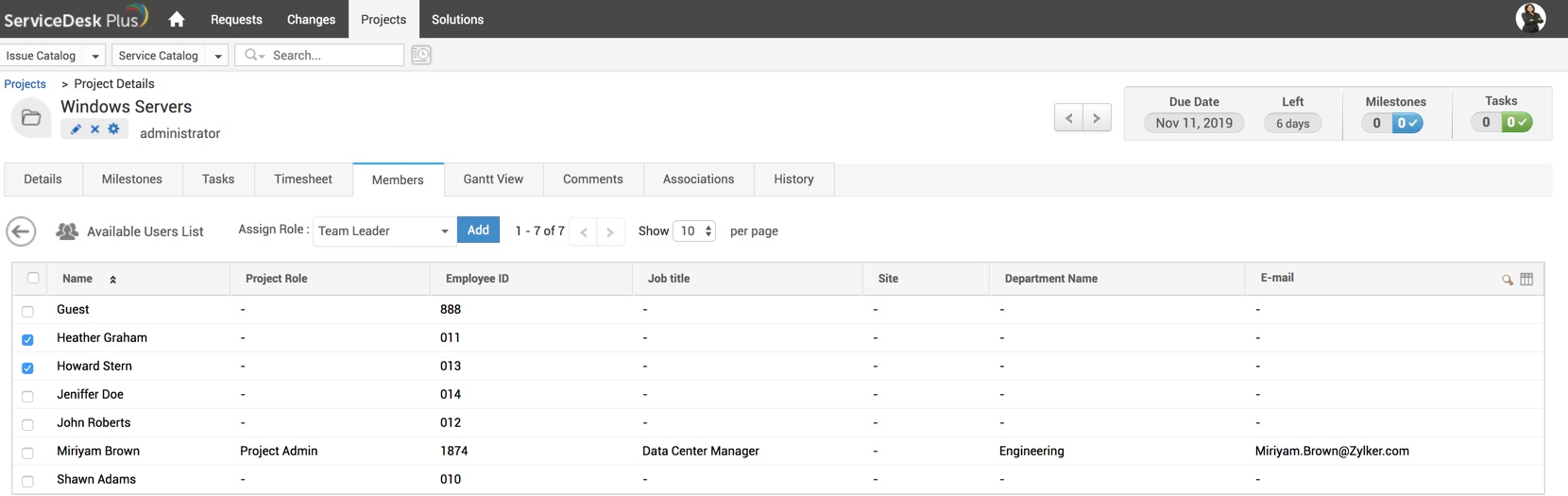1568x496 pixels.
Task: Click the X delete icon under project title
Action: pos(94,129)
